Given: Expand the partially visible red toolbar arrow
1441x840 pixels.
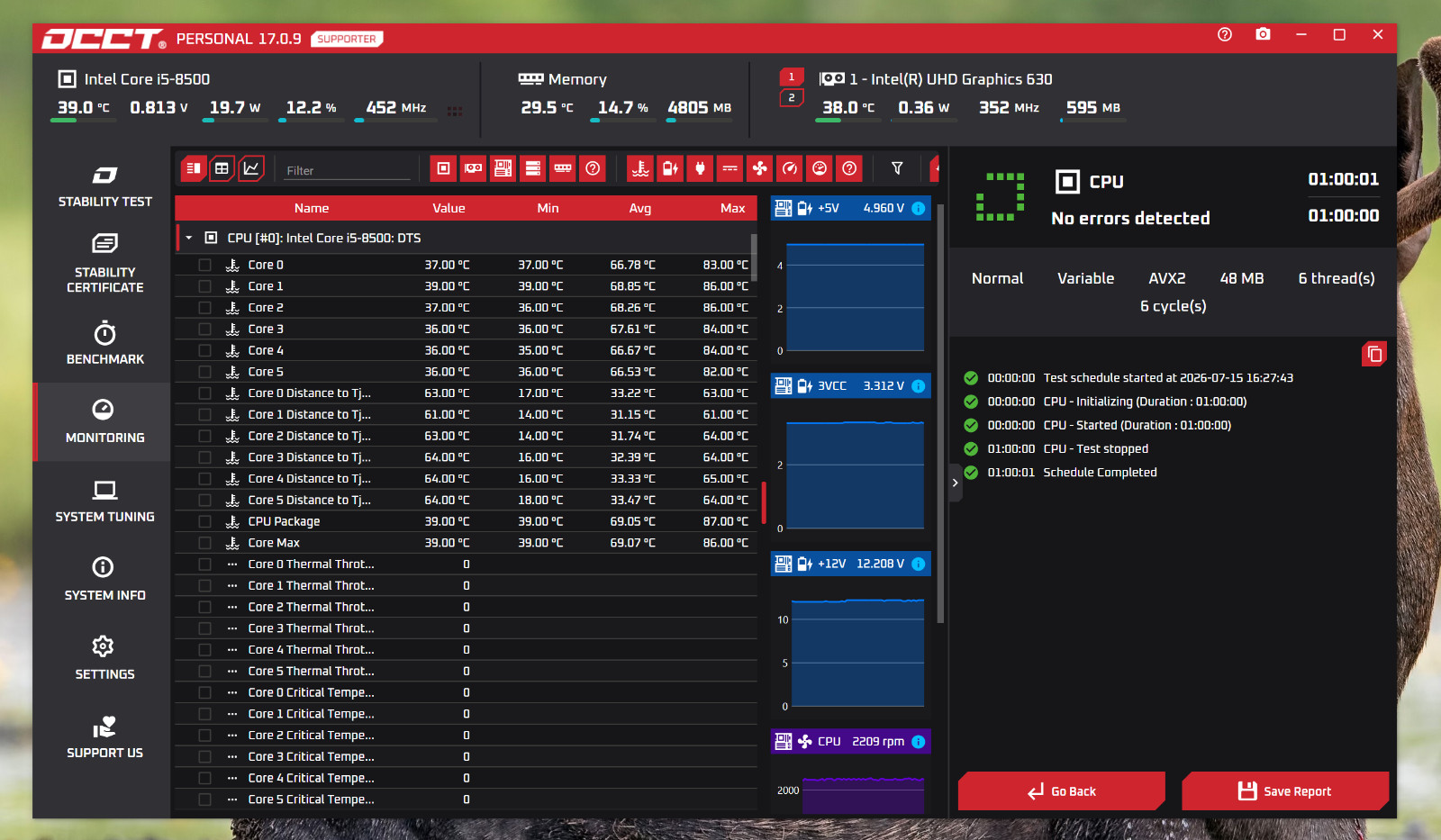Looking at the screenshot, I should [x=935, y=168].
